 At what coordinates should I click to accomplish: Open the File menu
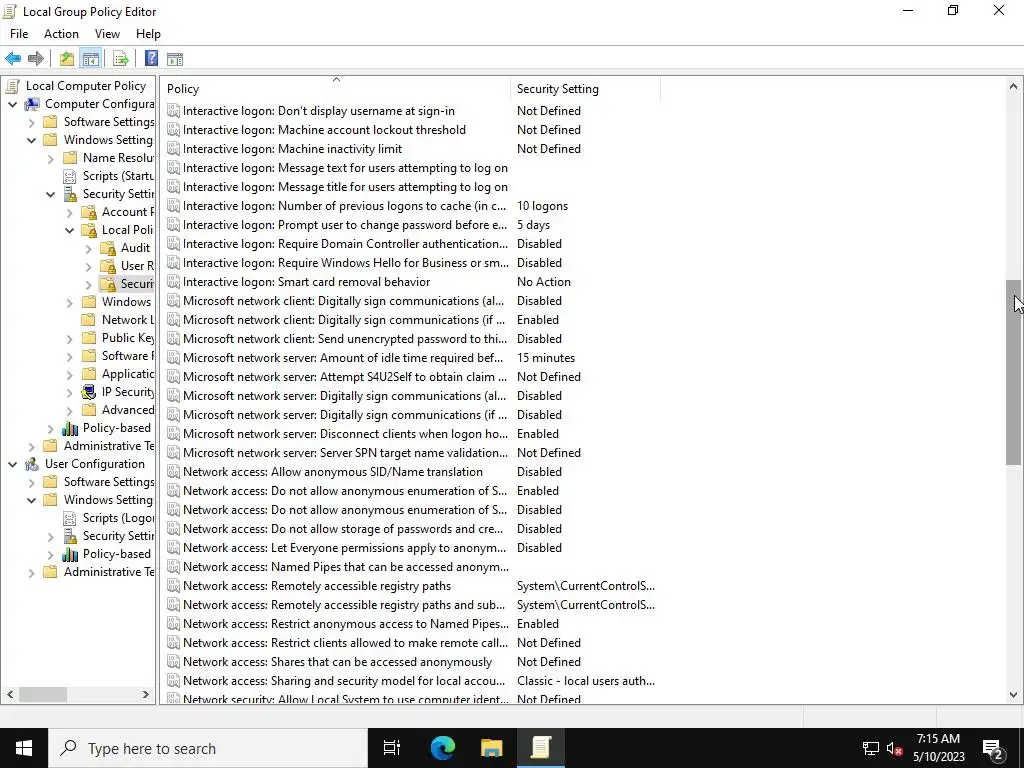click(x=19, y=34)
